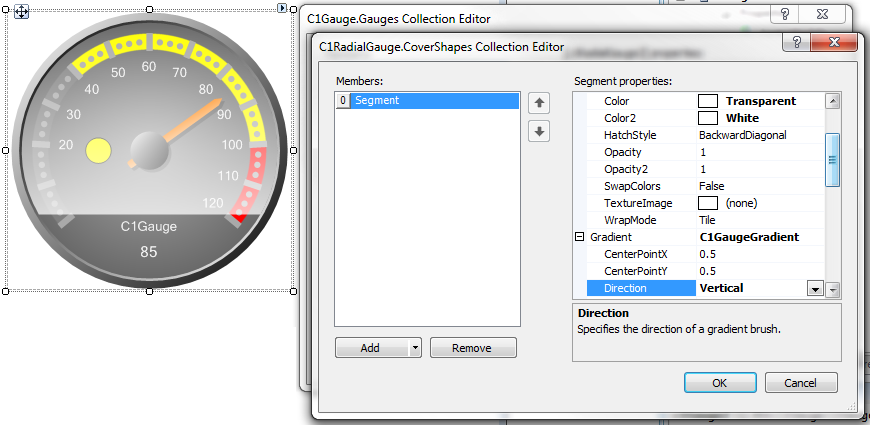Click the Color Transparent swatch

(x=707, y=101)
